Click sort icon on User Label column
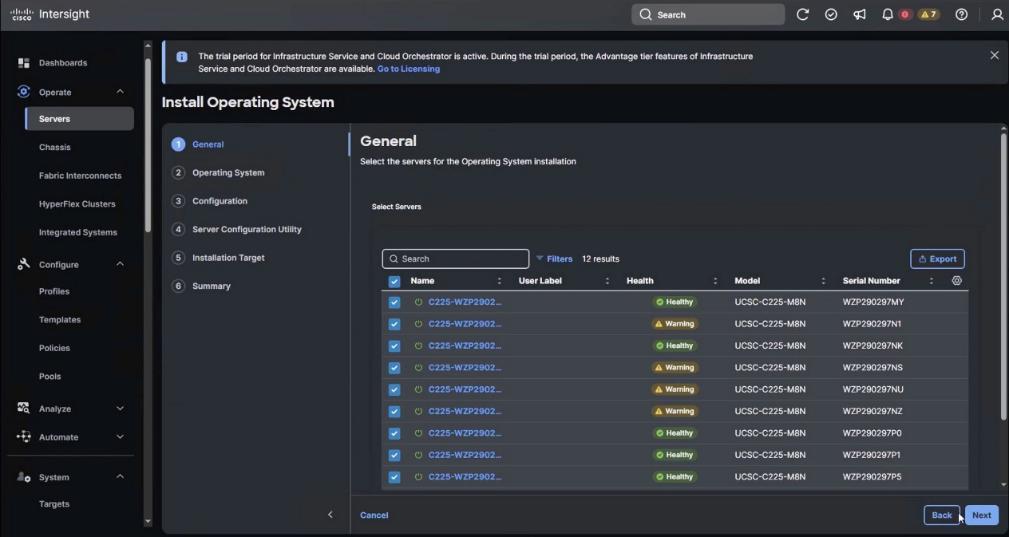 tap(607, 281)
